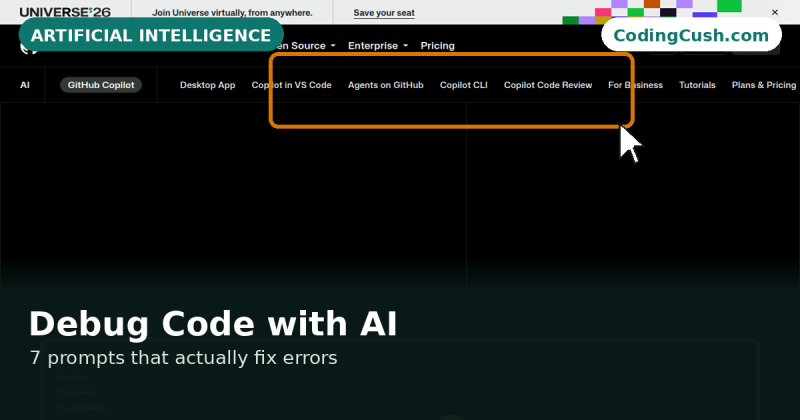Expand the Enterprise dropdown menu
Image resolution: width=800 pixels, height=420 pixels.
click(x=378, y=45)
